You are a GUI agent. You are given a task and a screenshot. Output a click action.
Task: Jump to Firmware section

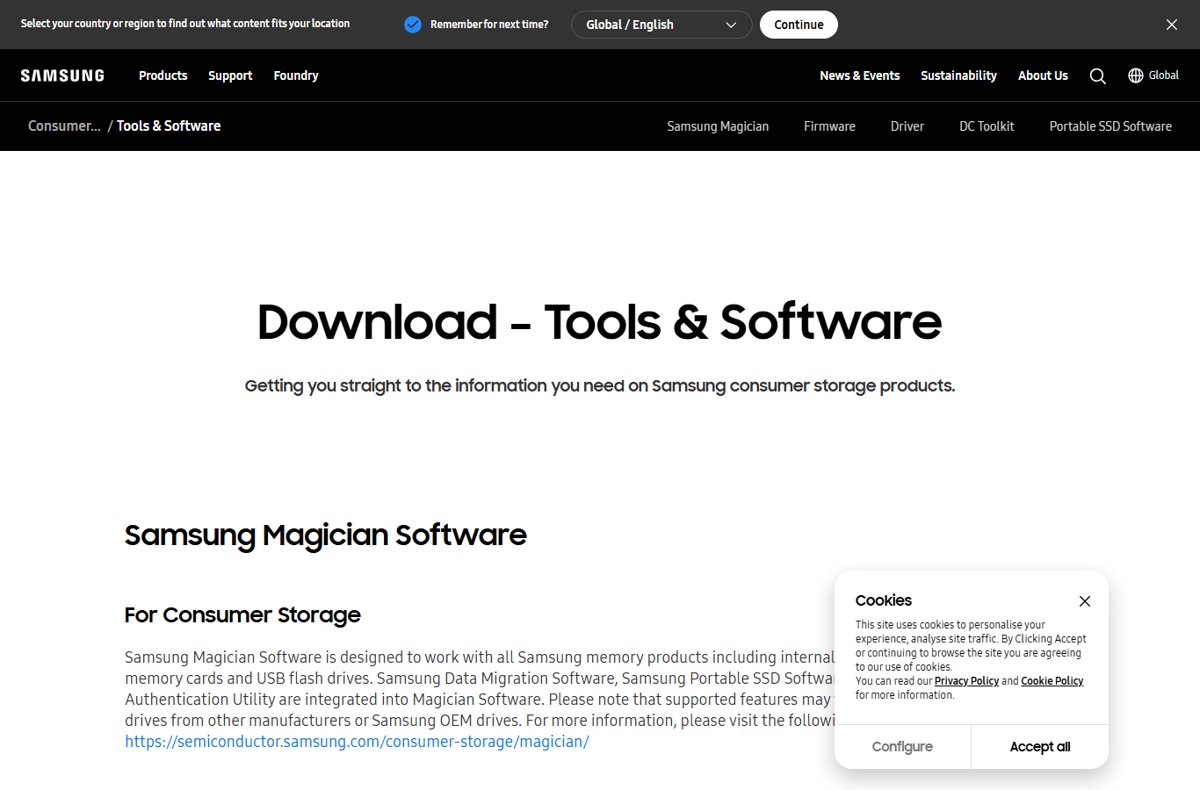coord(830,126)
